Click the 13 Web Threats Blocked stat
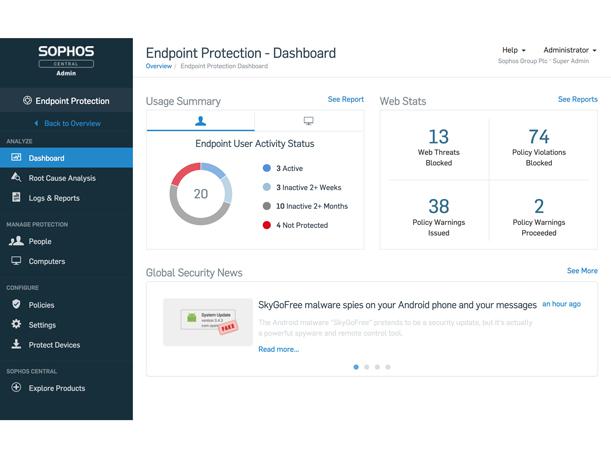The width and height of the screenshot is (611, 458). 438,147
